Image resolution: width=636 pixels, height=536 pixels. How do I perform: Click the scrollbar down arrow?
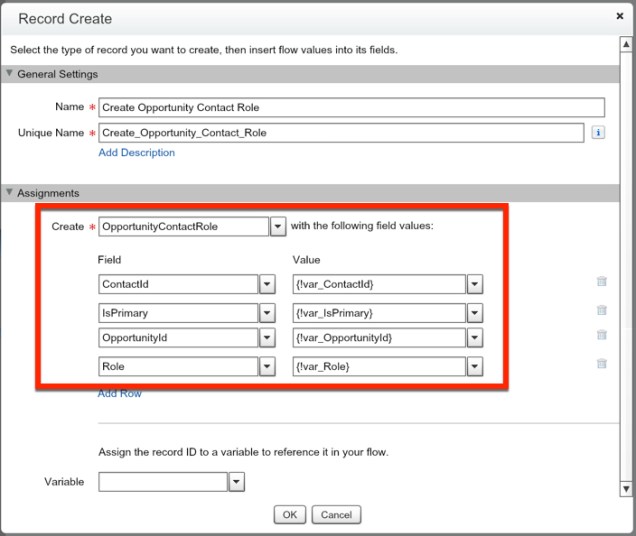(x=626, y=489)
